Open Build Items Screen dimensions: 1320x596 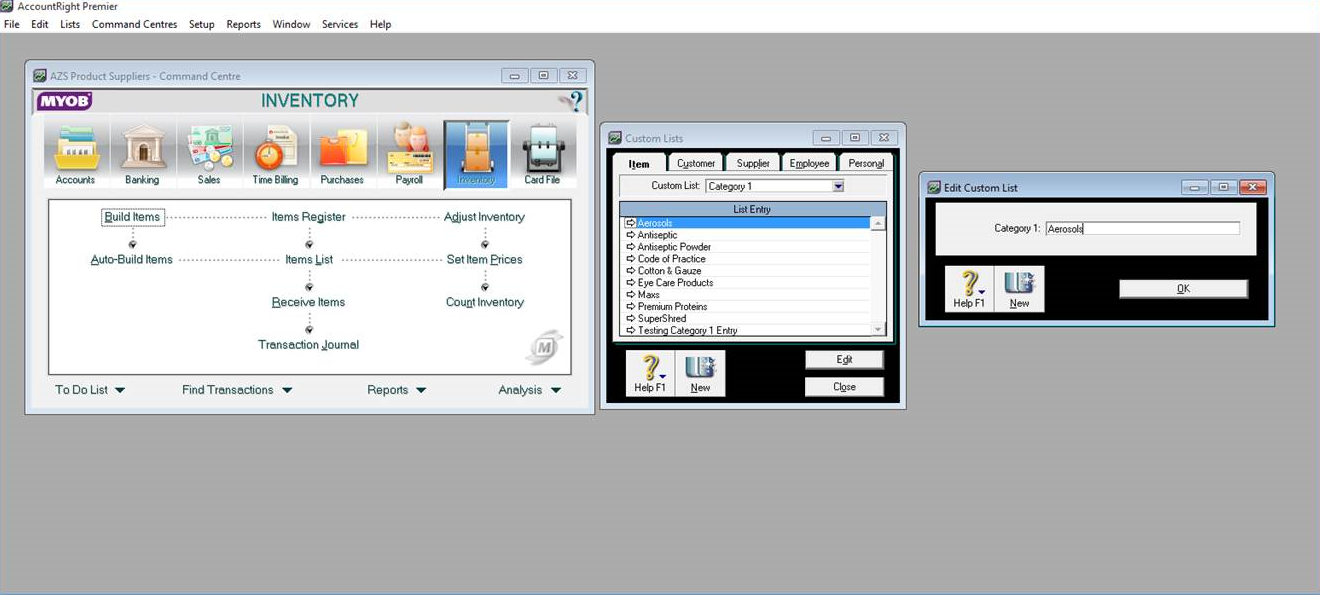point(132,217)
